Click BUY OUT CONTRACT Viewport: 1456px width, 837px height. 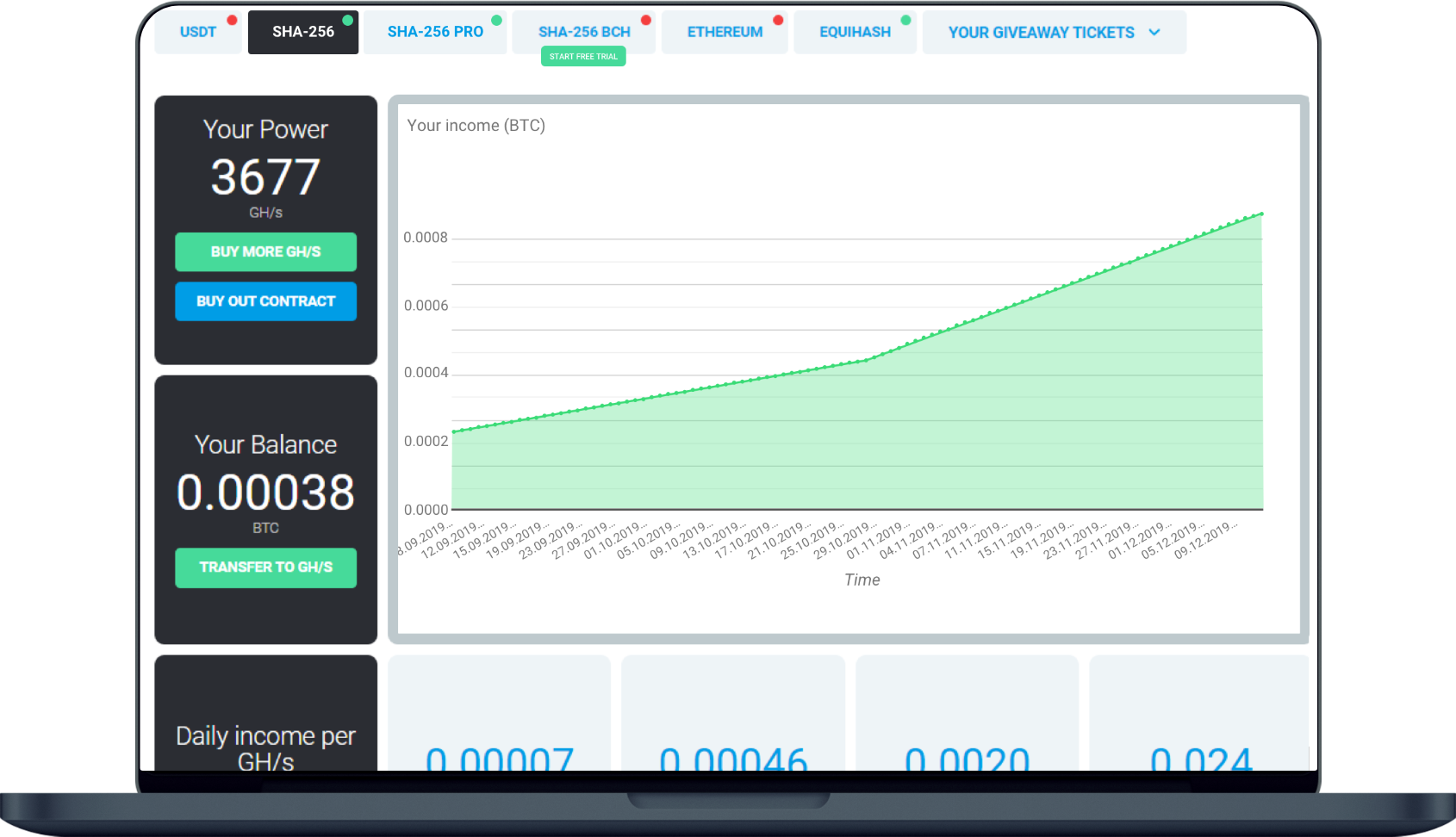[x=265, y=301]
